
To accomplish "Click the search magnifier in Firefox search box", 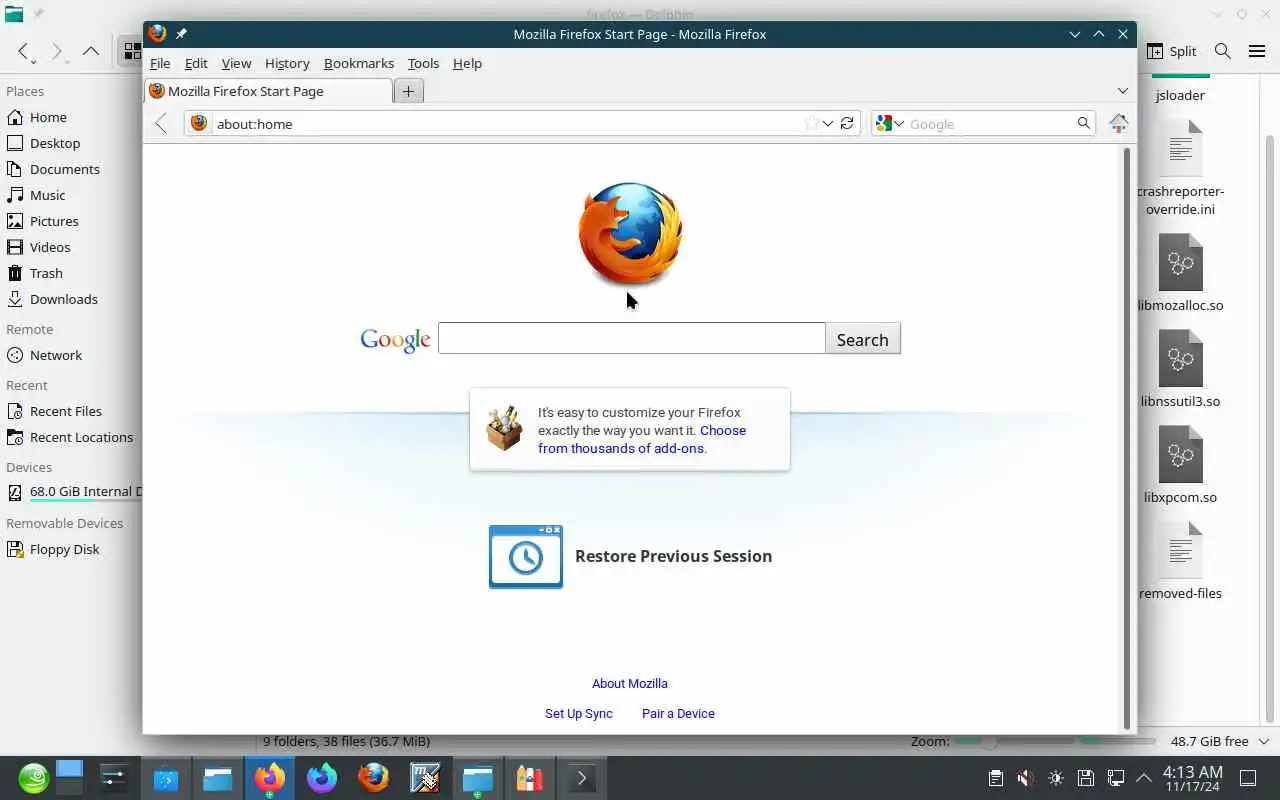I will (x=1083, y=123).
